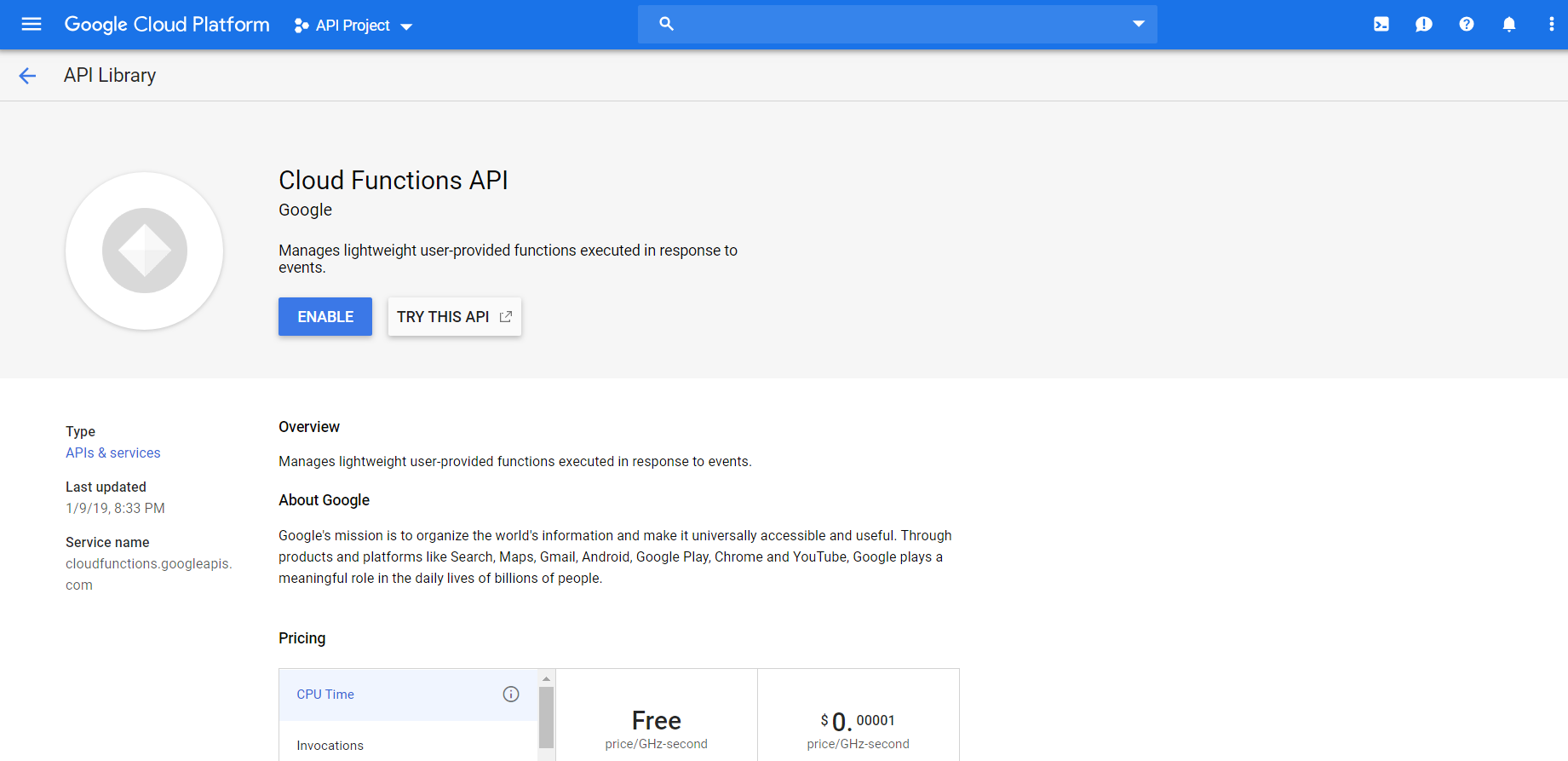Viewport: 1568px width, 761px height.
Task: Click the 'Free' price value
Action: click(657, 721)
